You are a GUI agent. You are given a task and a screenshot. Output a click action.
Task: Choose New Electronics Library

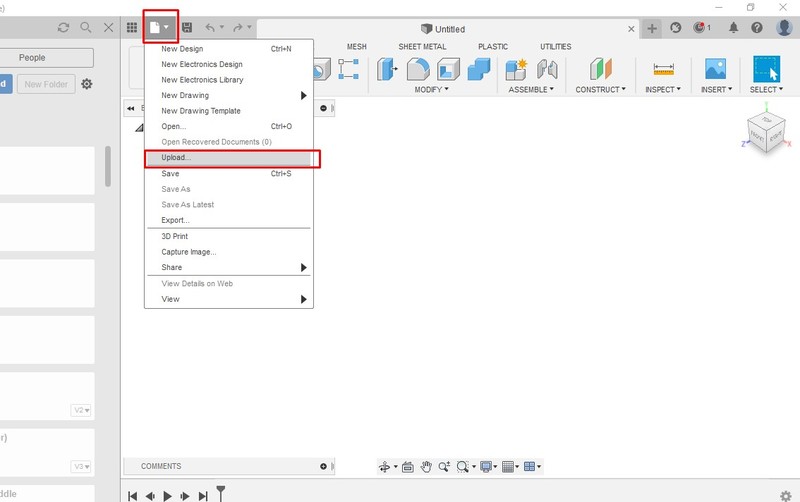[x=229, y=80]
